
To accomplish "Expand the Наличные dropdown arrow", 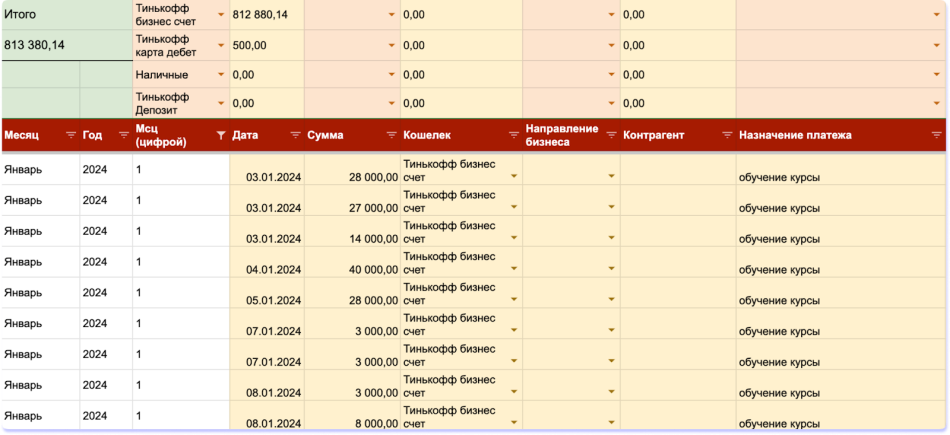I will (220, 75).
